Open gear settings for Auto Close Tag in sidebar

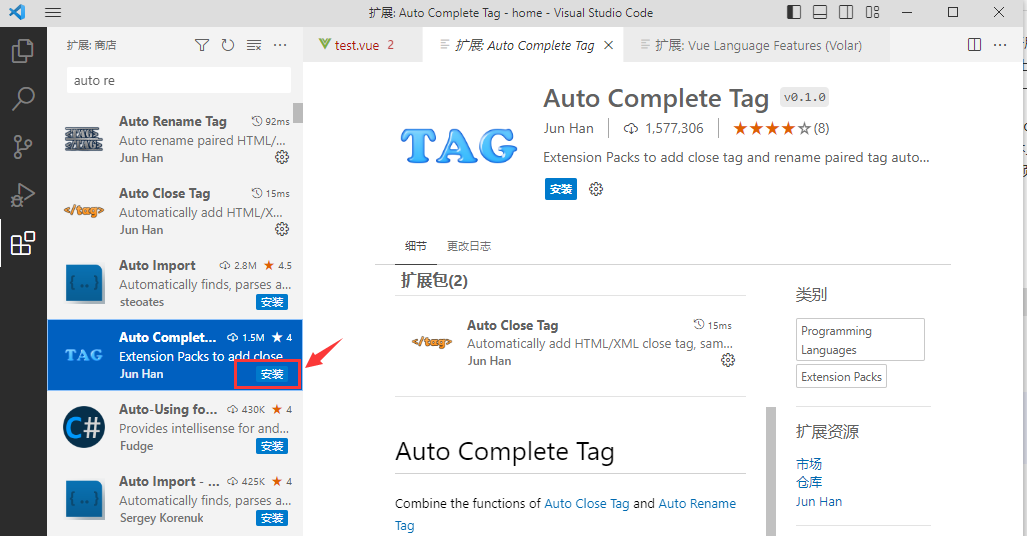coord(282,229)
